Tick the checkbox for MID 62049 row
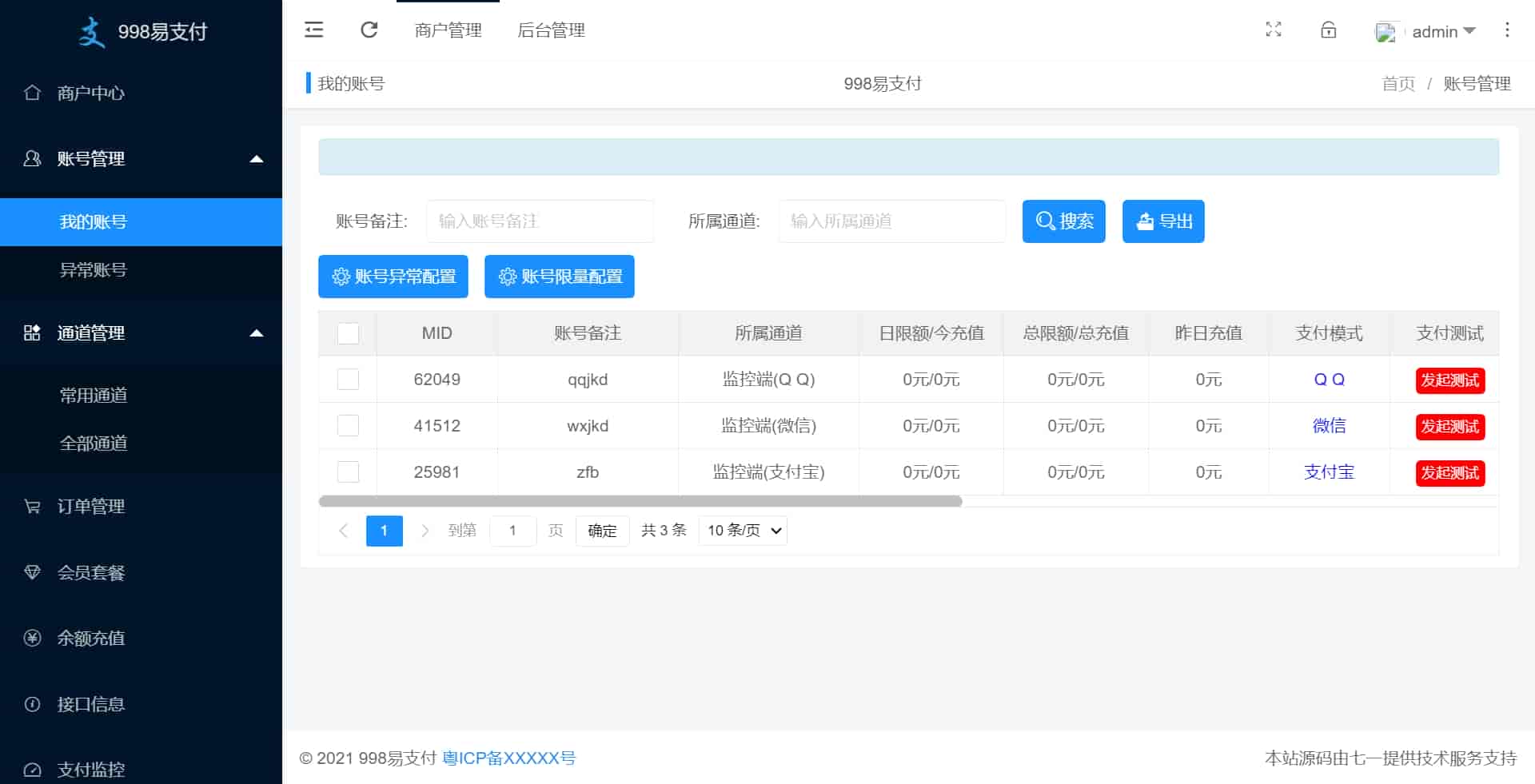 point(348,380)
